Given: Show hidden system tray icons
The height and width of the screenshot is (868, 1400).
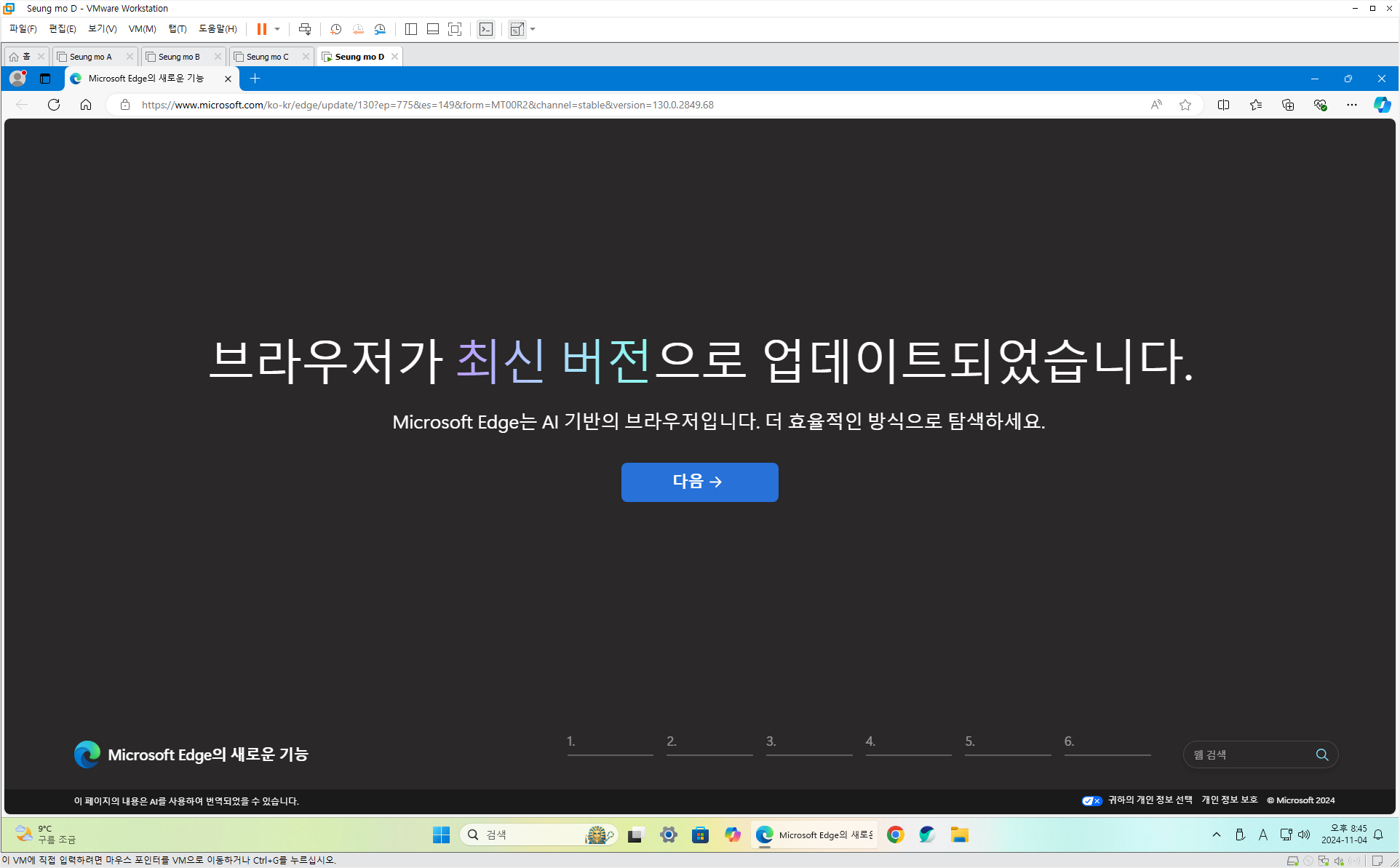Looking at the screenshot, I should [1216, 835].
